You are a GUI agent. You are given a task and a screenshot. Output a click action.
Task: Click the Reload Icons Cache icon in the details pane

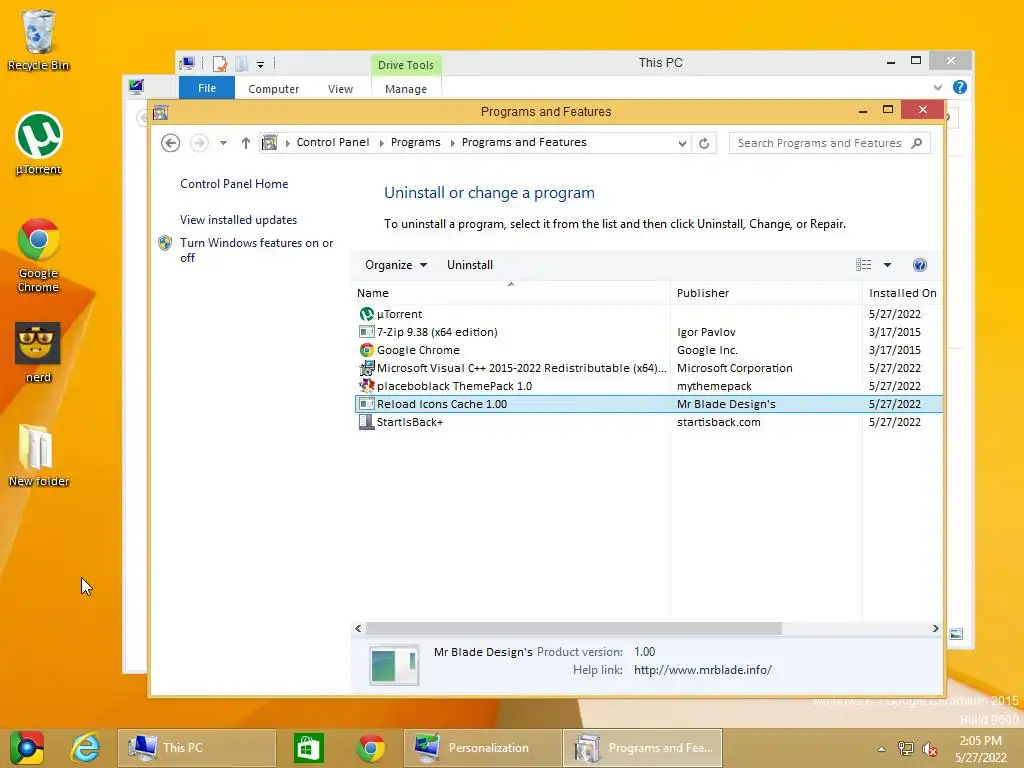pyautogui.click(x=394, y=665)
